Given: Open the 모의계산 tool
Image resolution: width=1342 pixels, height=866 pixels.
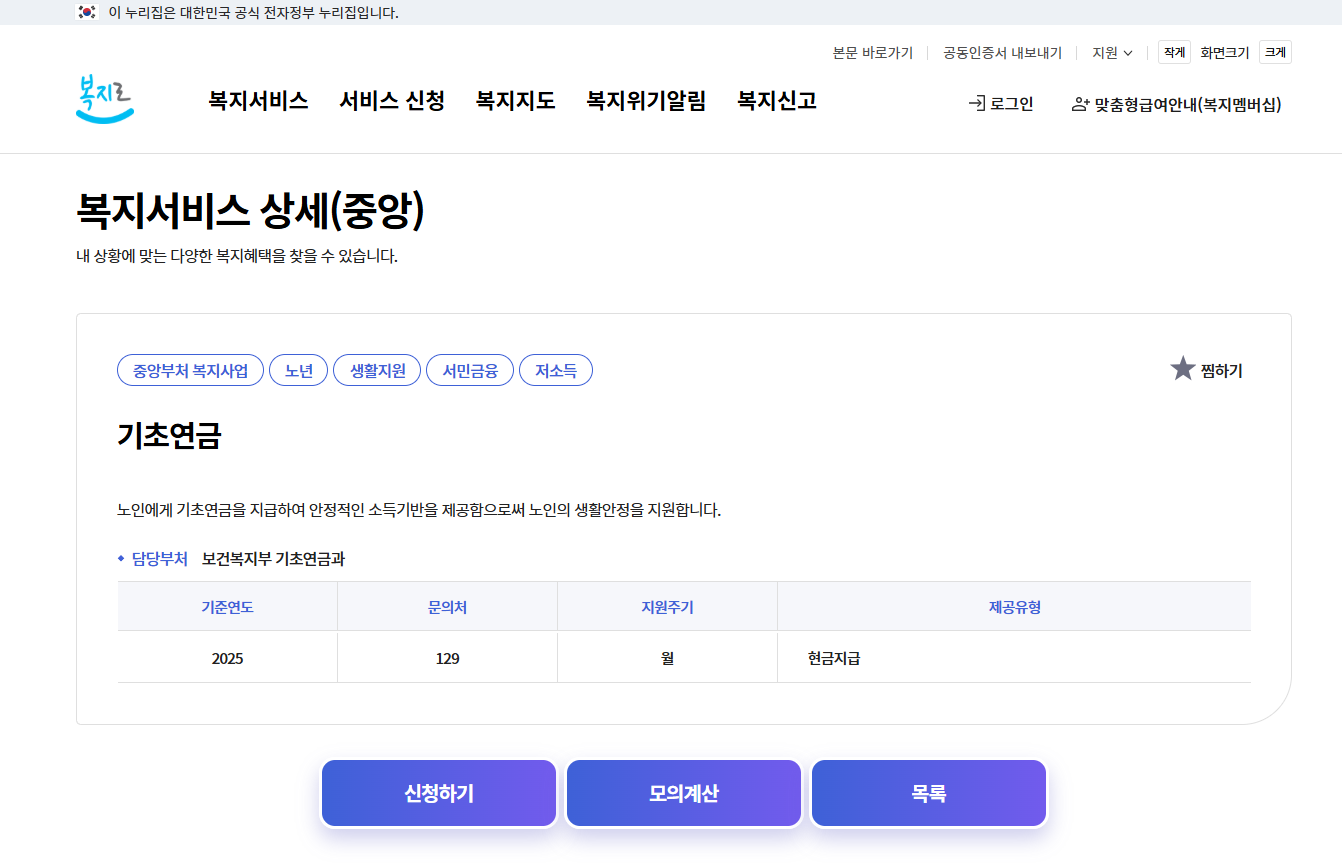Looking at the screenshot, I should coord(683,792).
